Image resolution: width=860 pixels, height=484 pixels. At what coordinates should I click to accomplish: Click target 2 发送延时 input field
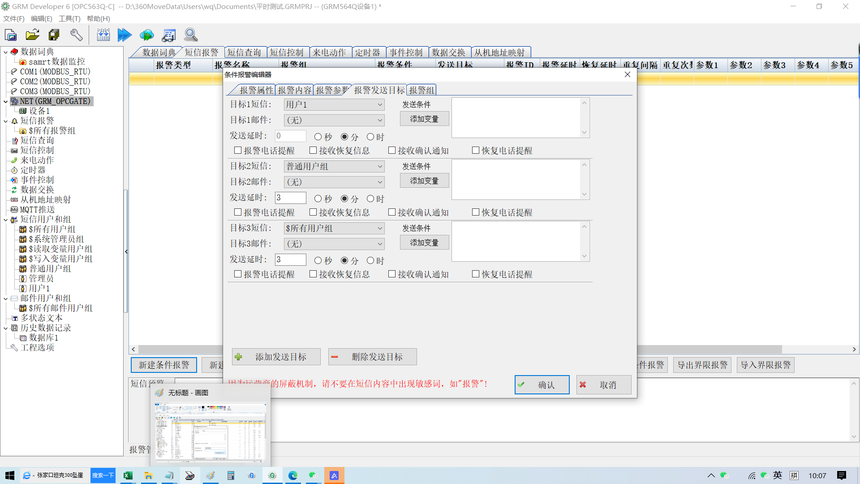pos(290,198)
